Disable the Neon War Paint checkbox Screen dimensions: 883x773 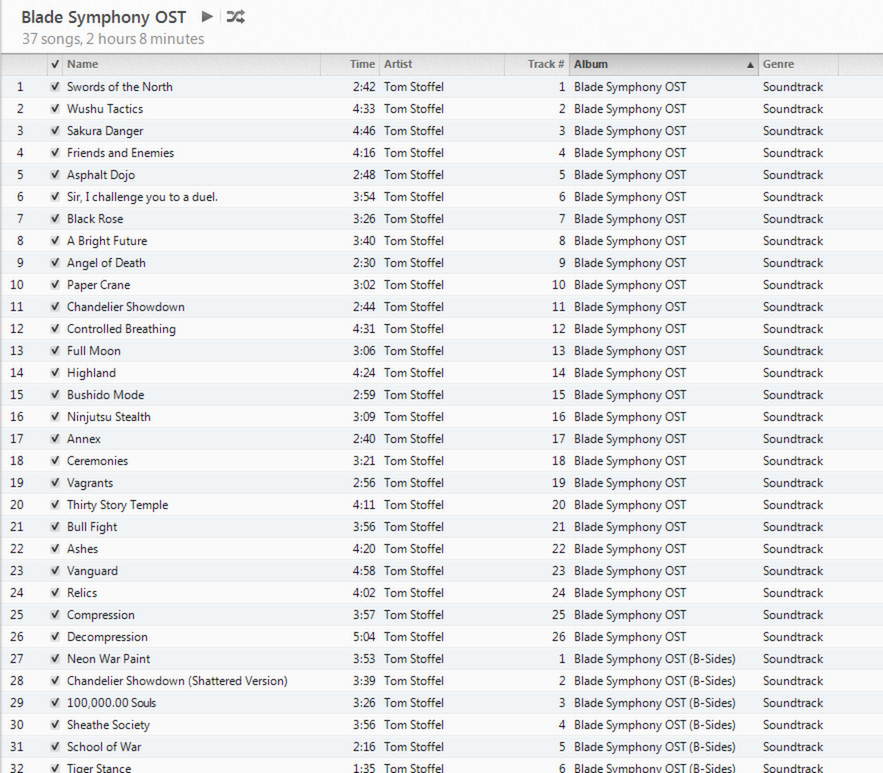(x=55, y=659)
